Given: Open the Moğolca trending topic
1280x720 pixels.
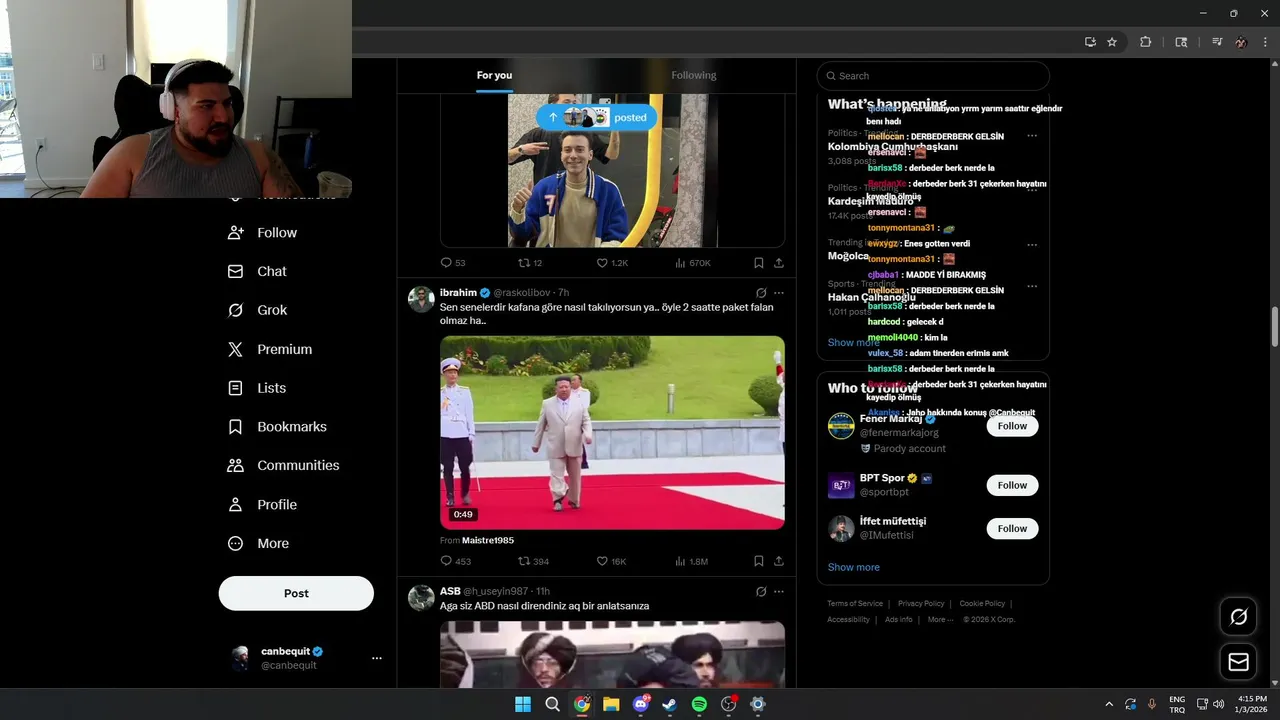Looking at the screenshot, I should (x=848, y=256).
